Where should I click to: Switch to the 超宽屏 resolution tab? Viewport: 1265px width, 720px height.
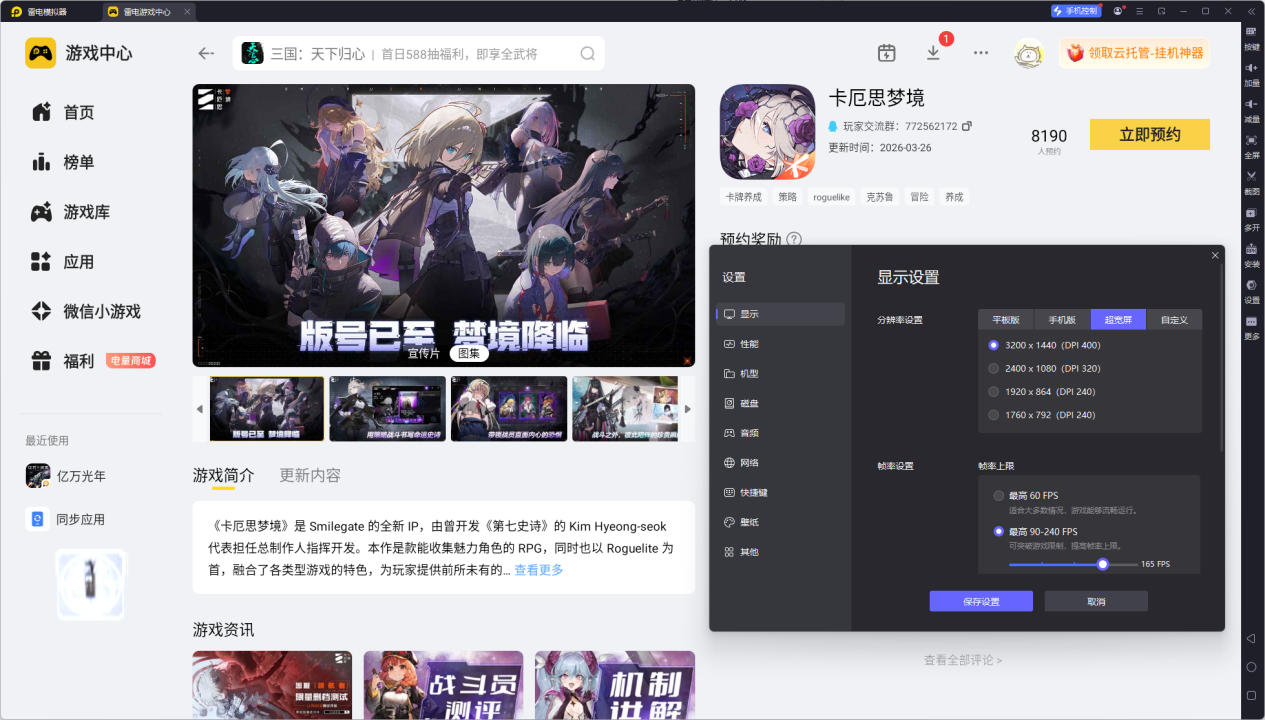[1118, 320]
